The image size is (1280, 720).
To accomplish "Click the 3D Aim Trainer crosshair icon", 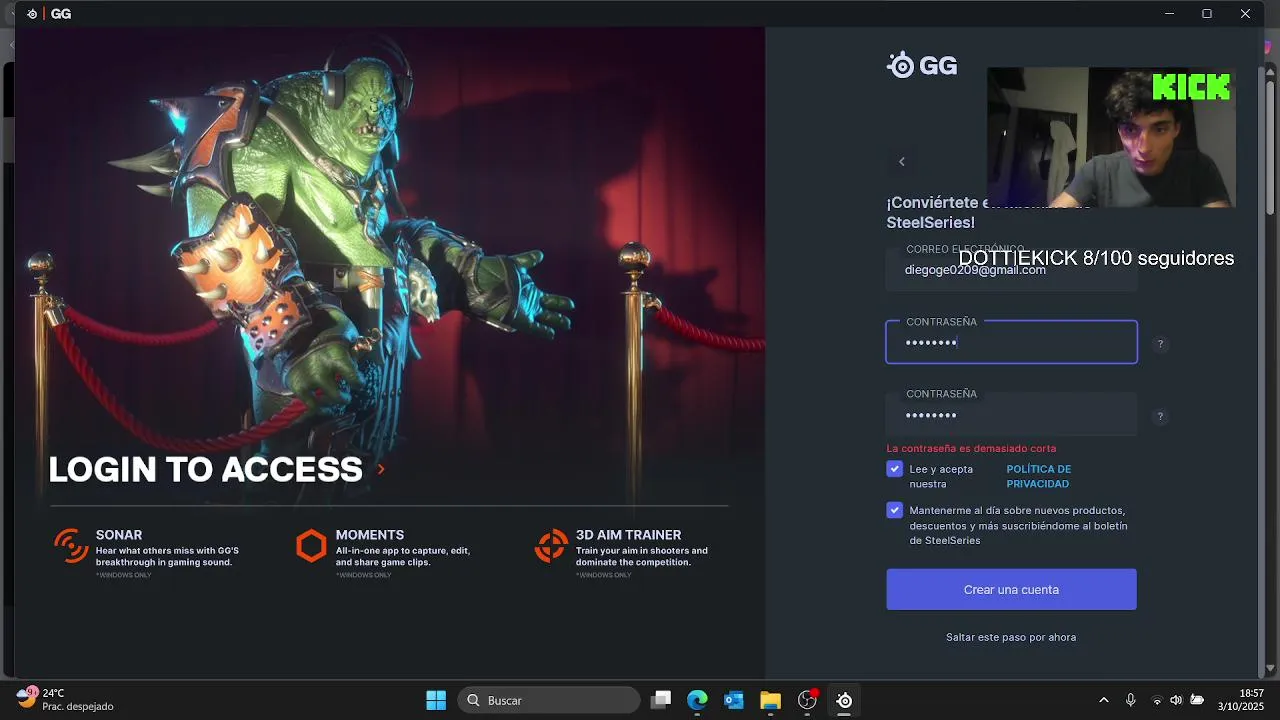I will 551,546.
